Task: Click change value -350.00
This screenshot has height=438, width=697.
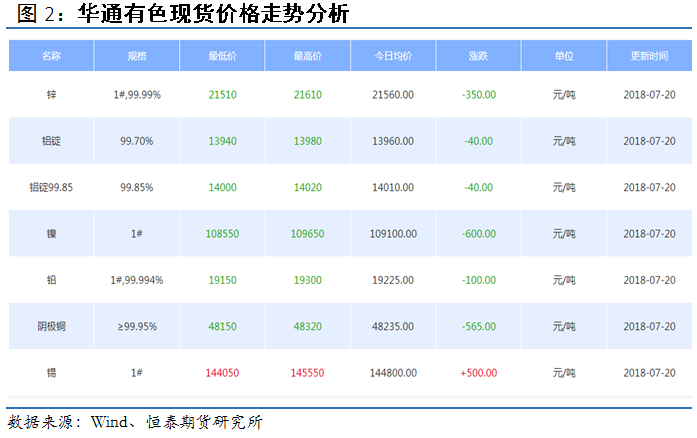Action: pyautogui.click(x=479, y=95)
